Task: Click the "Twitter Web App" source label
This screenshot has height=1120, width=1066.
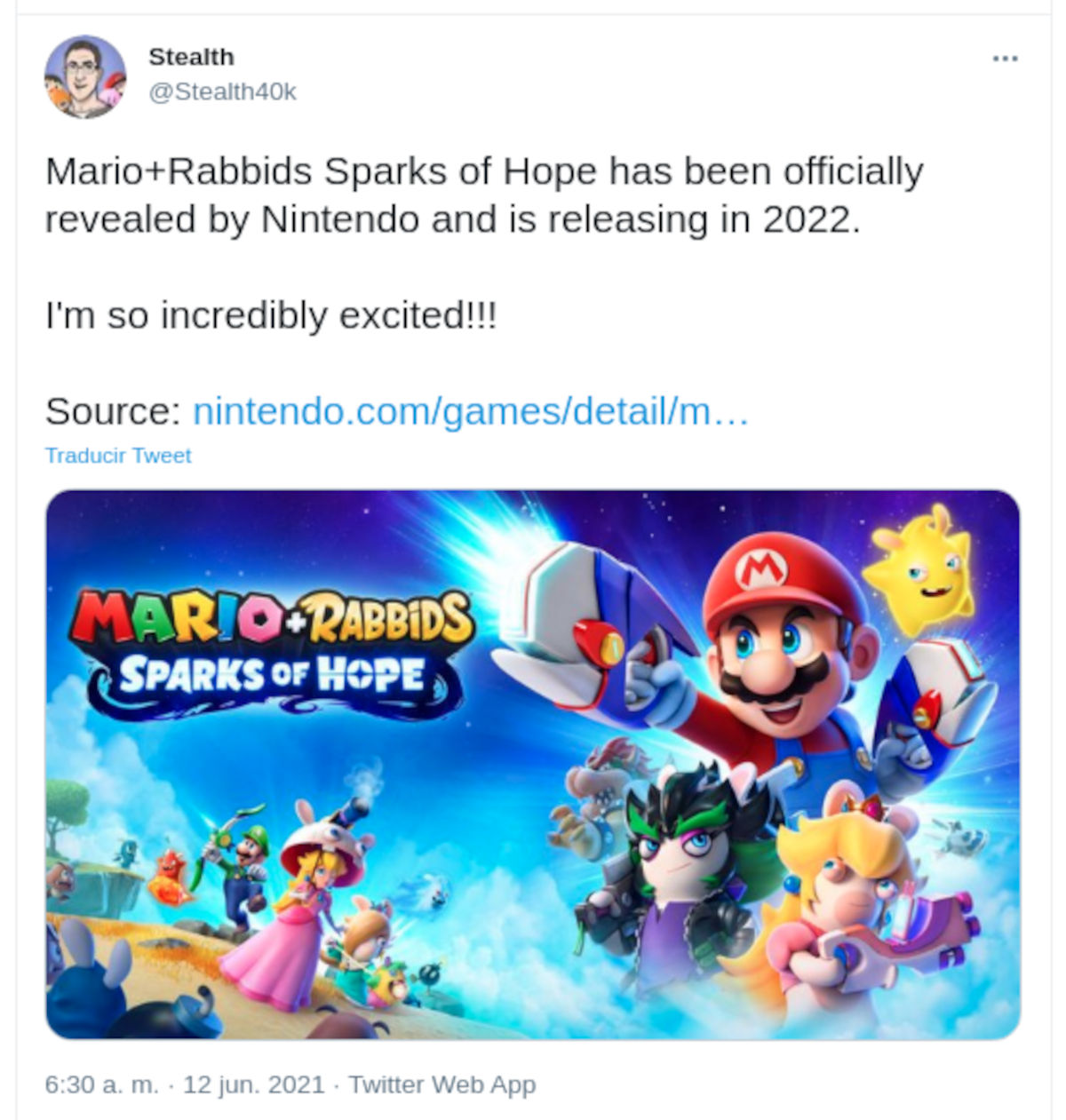Action: click(442, 1084)
